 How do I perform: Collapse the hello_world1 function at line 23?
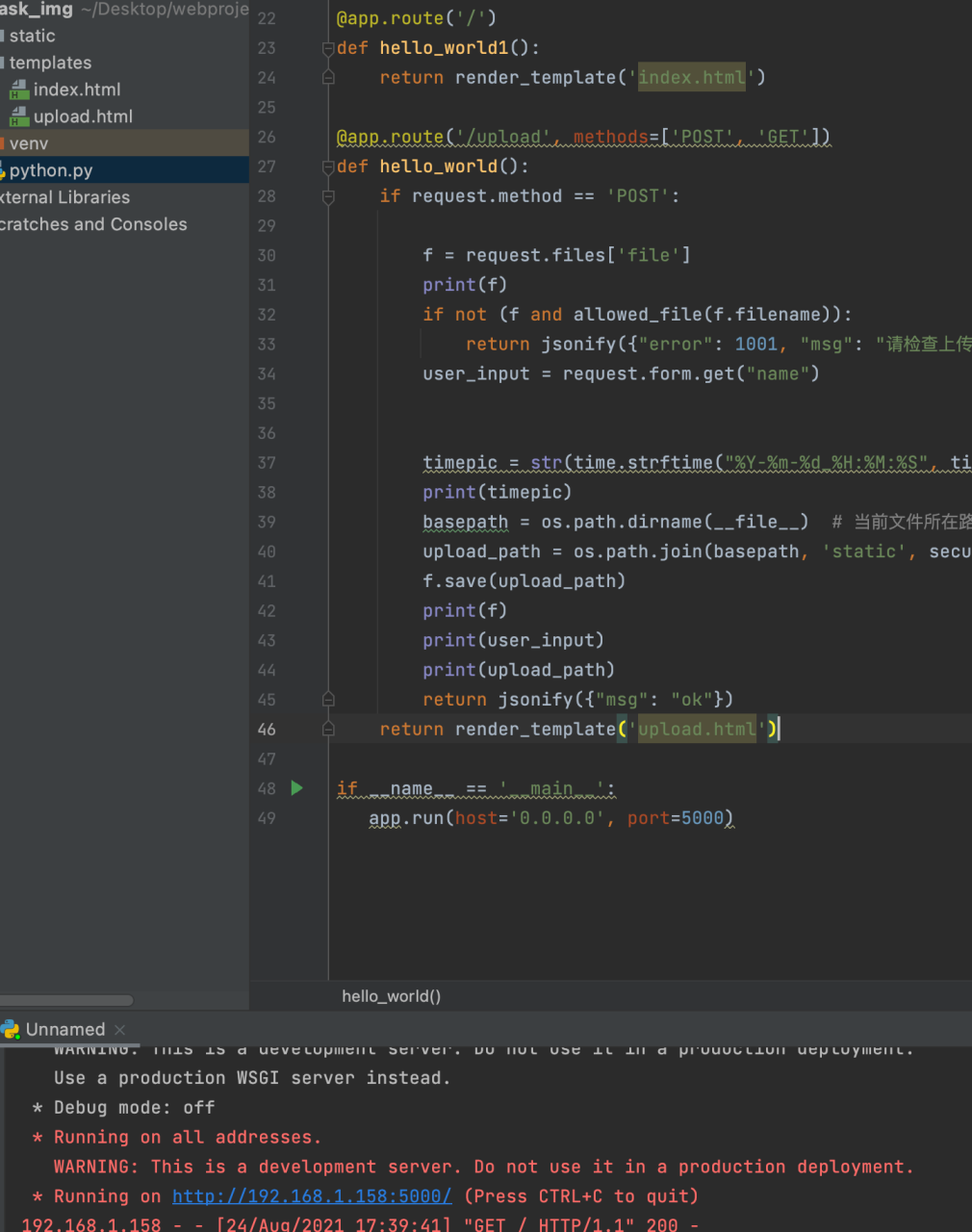pos(328,48)
